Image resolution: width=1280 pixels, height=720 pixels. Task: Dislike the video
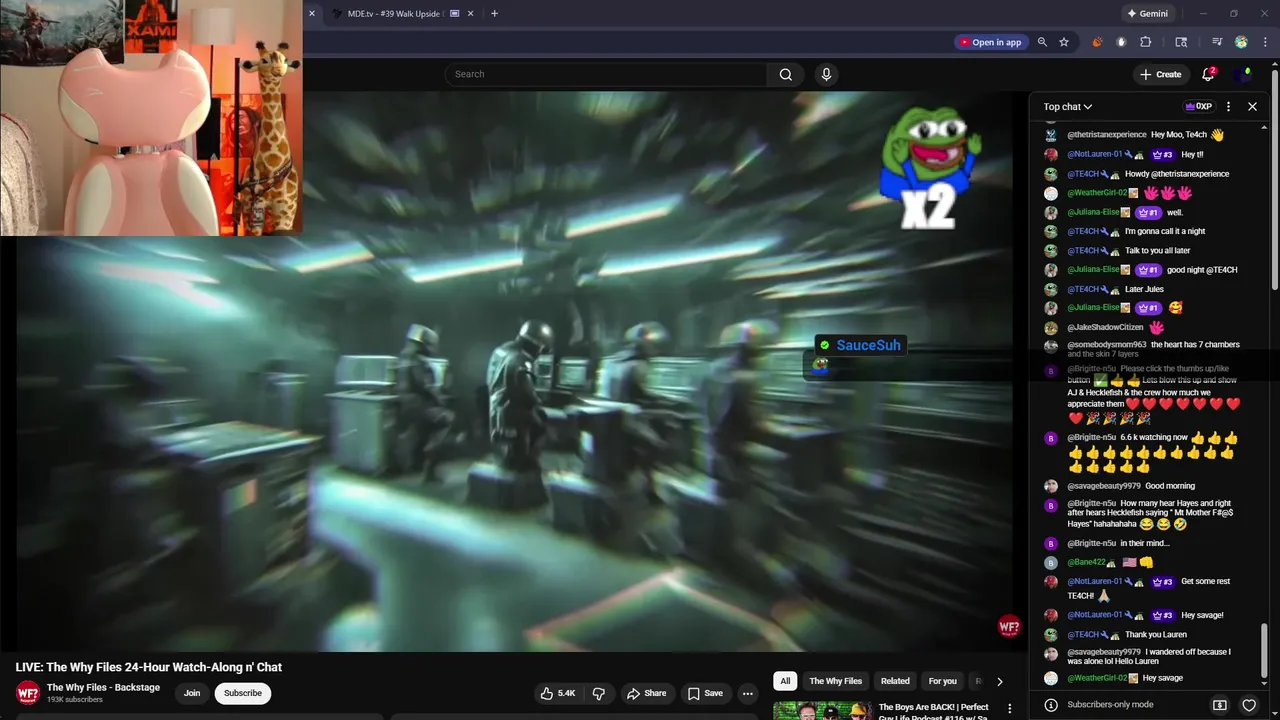tap(599, 693)
